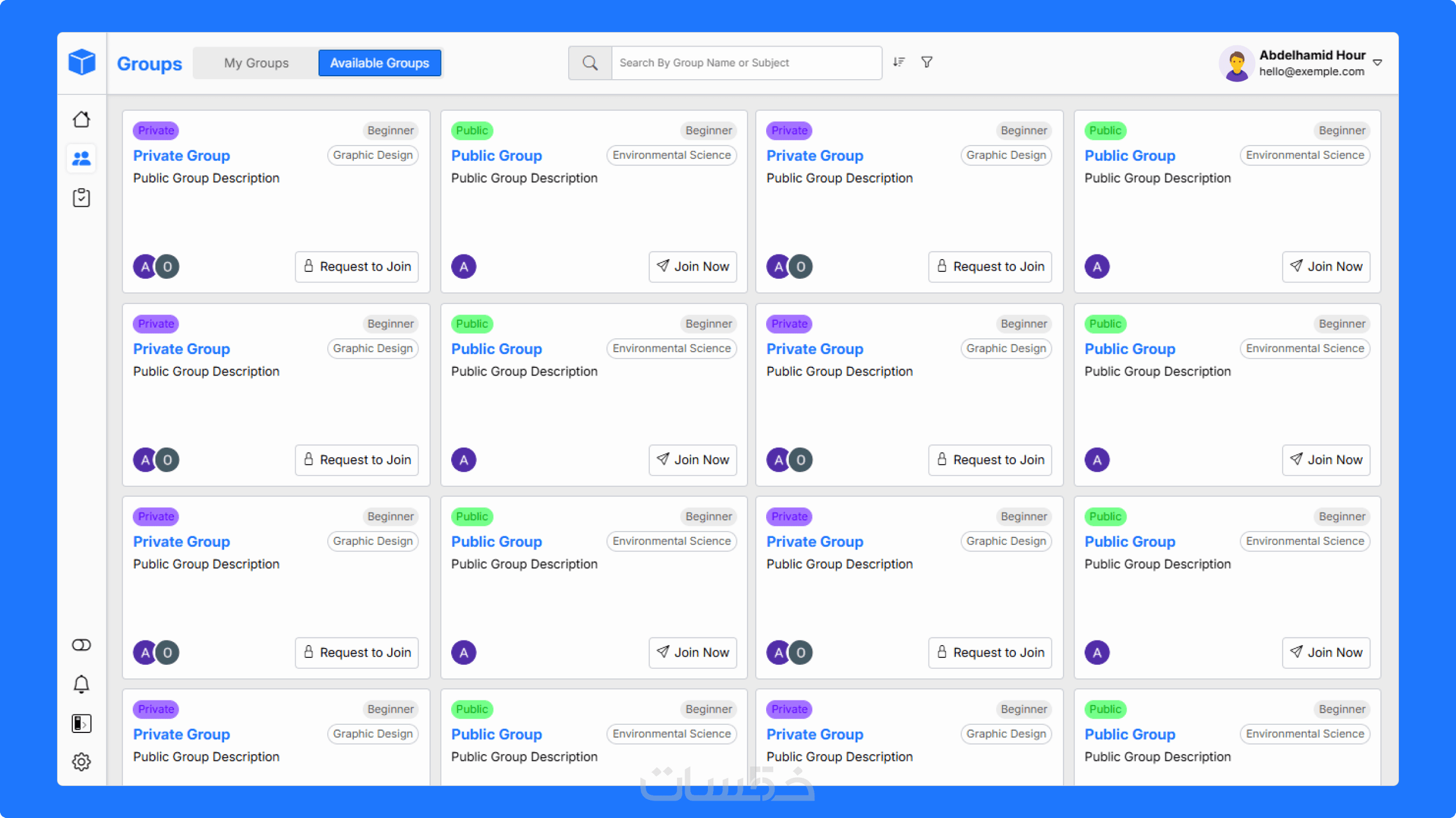
Task: Switch to the My Groups tab
Action: 256,63
